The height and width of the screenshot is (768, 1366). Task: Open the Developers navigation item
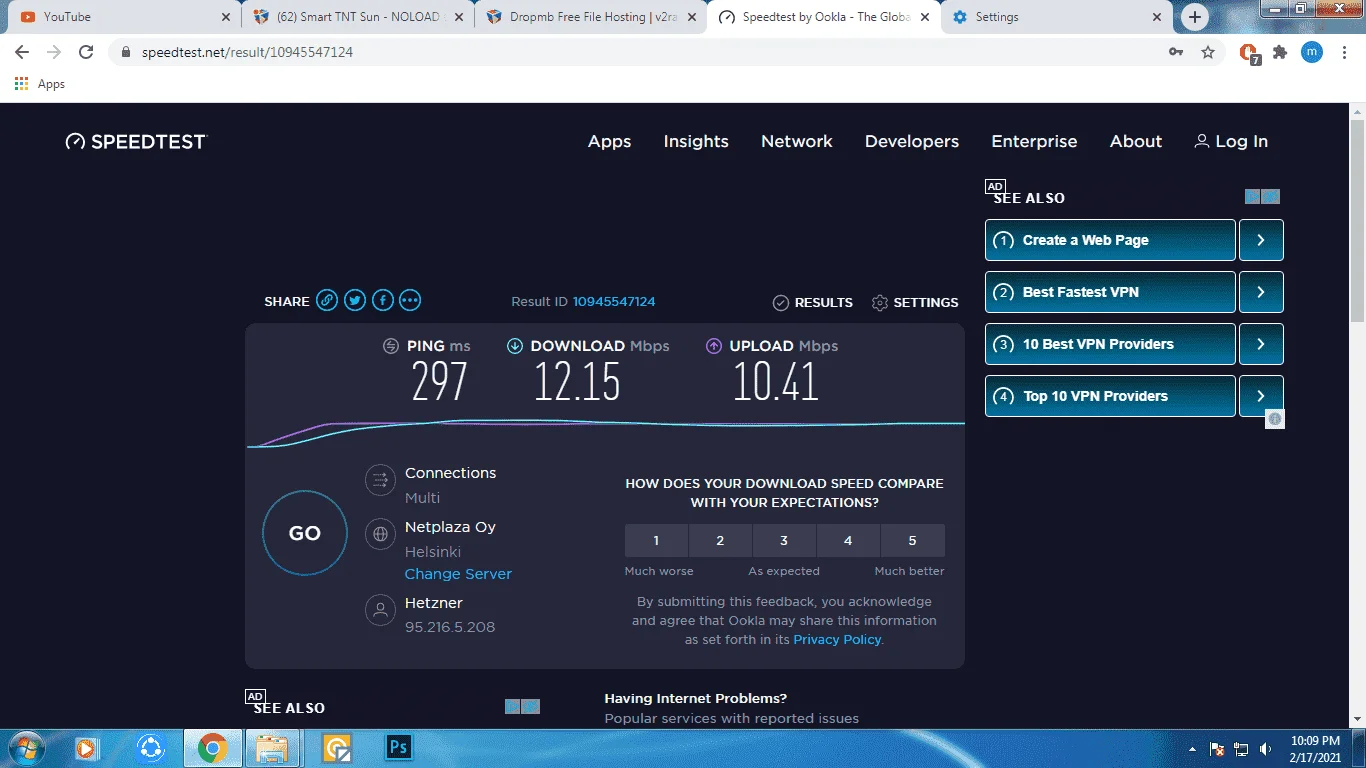tap(912, 141)
